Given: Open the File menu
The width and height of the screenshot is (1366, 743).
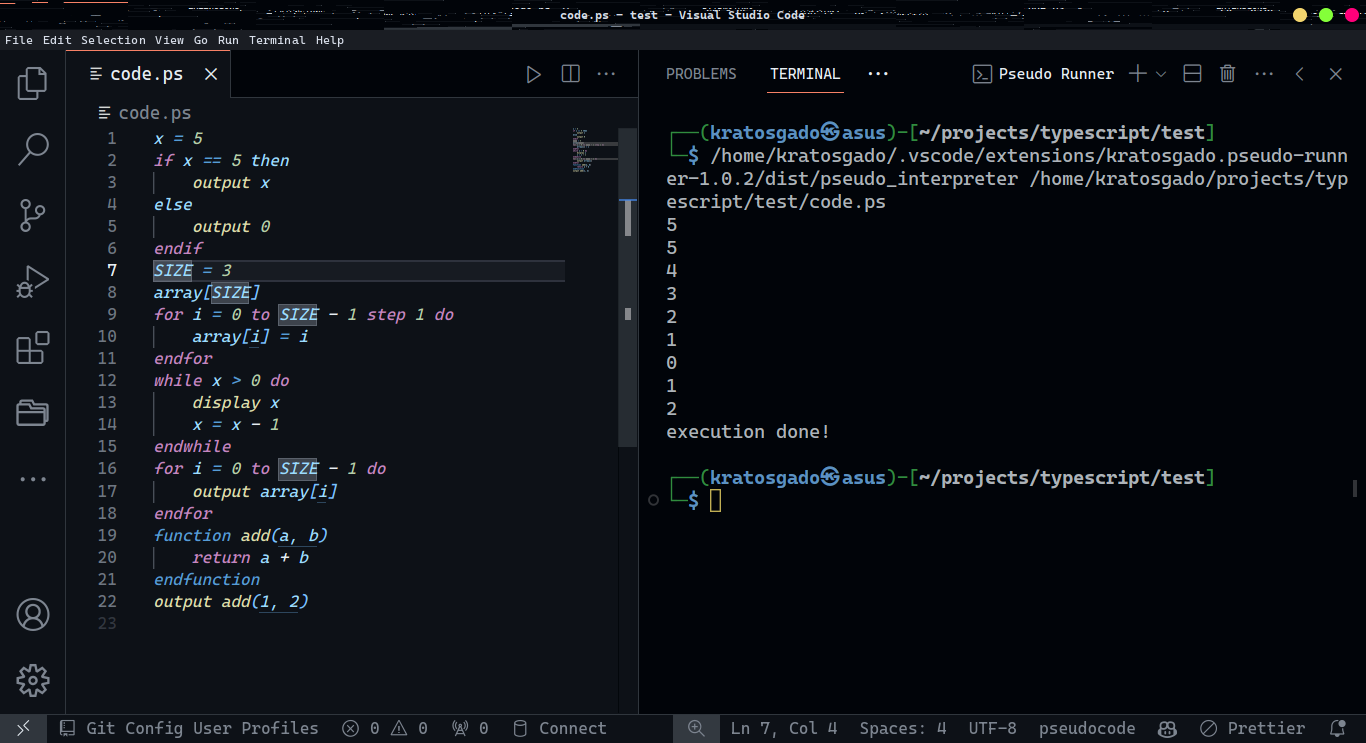Looking at the screenshot, I should (19, 40).
